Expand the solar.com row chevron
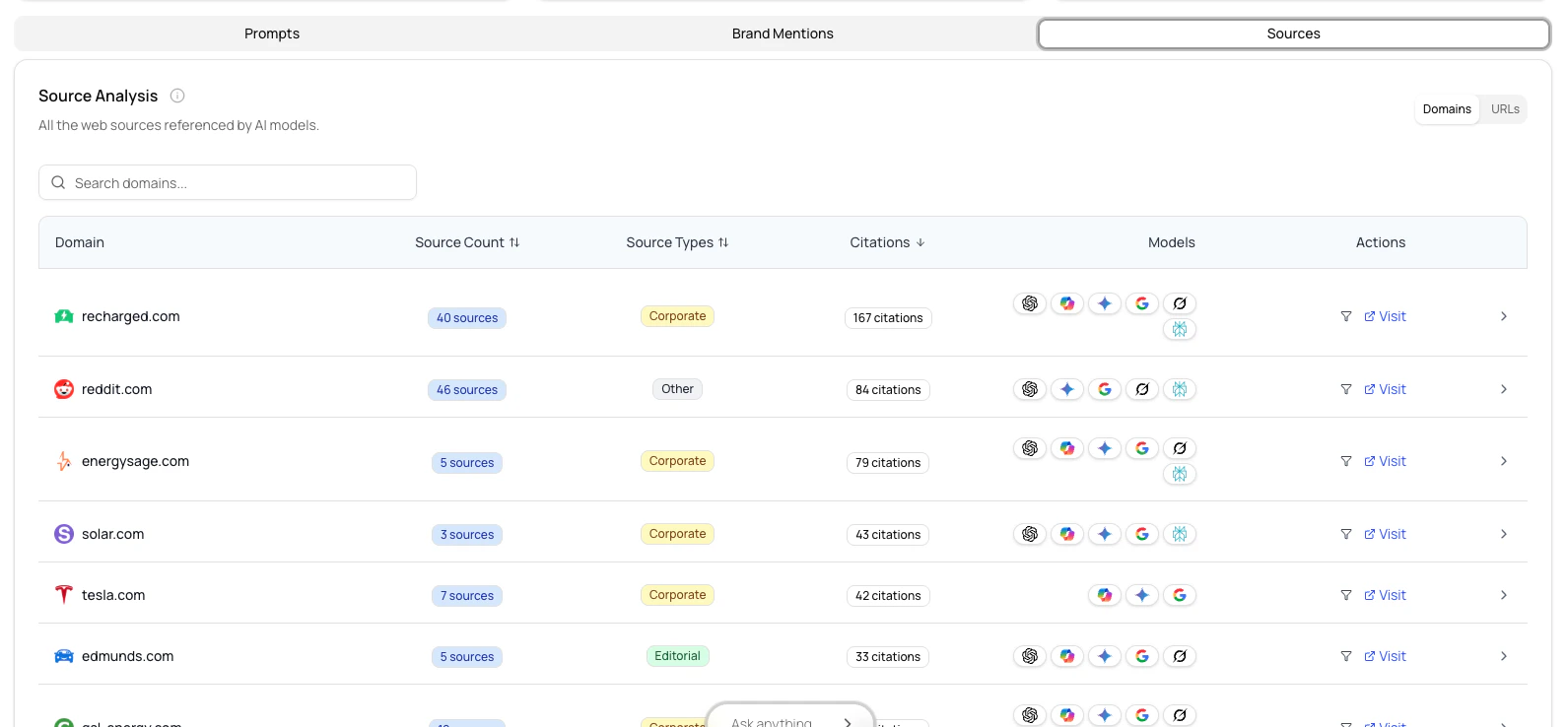 tap(1504, 534)
